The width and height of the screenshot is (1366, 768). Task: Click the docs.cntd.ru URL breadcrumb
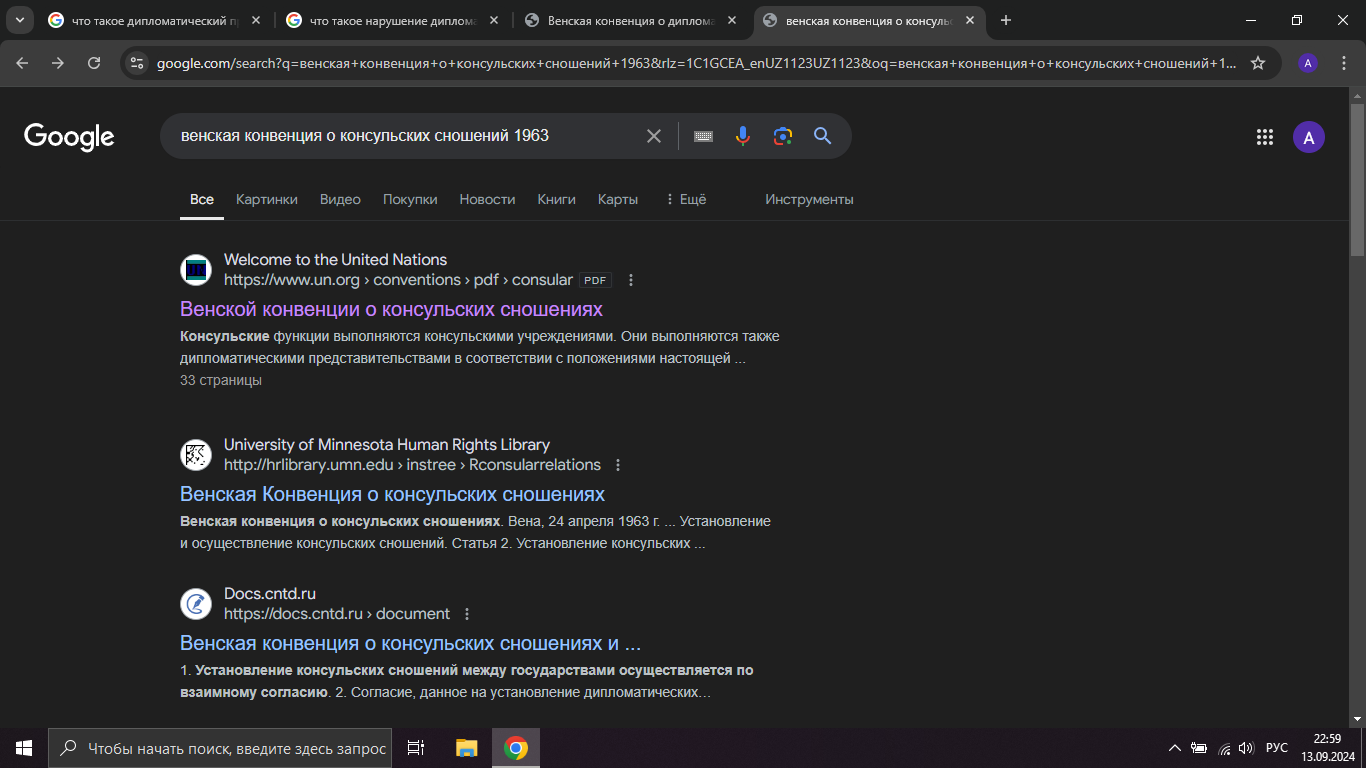[337, 614]
